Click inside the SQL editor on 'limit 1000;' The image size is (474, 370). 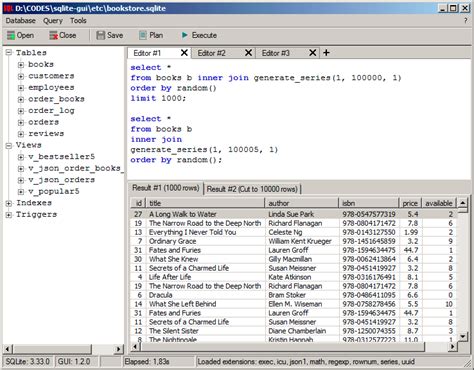click(158, 98)
